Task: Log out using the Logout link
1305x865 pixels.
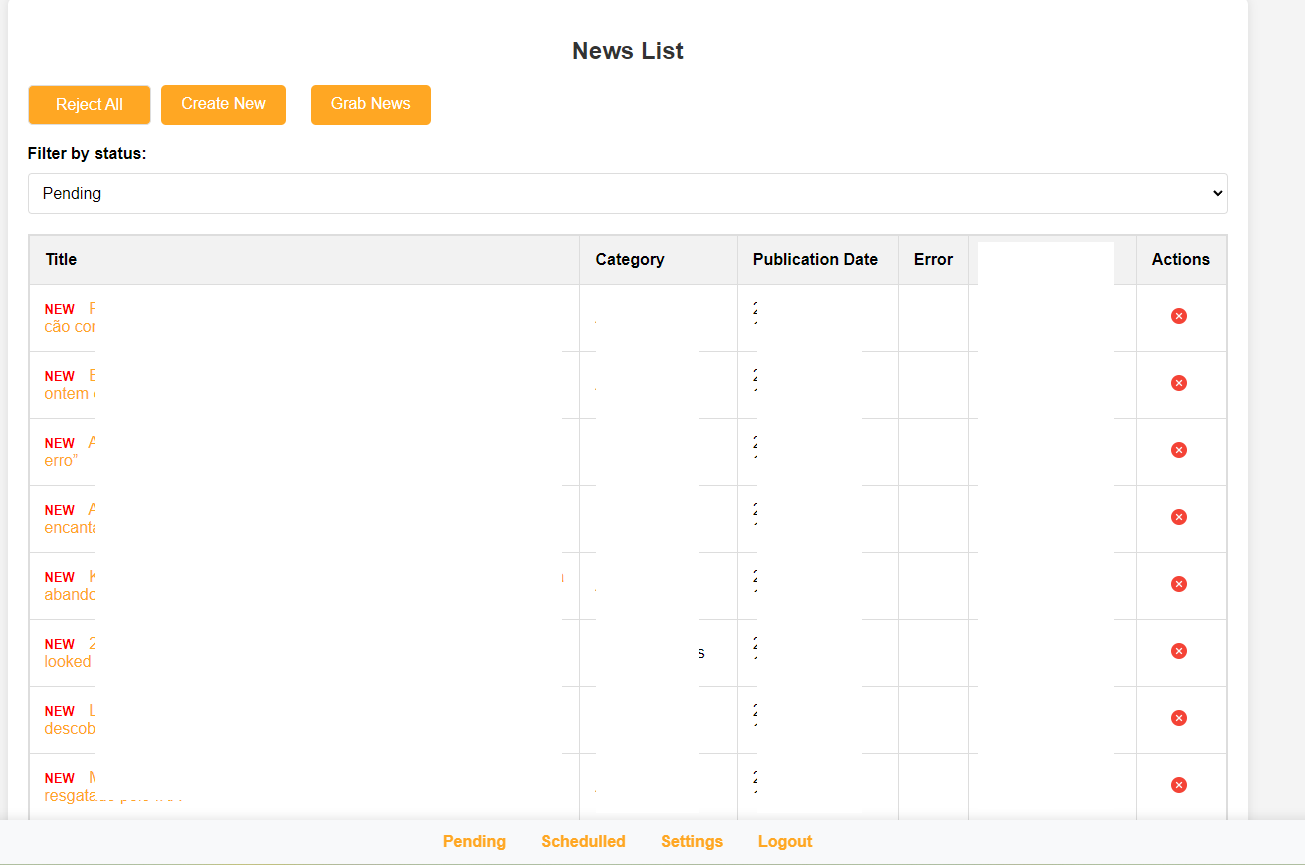Action: [784, 841]
